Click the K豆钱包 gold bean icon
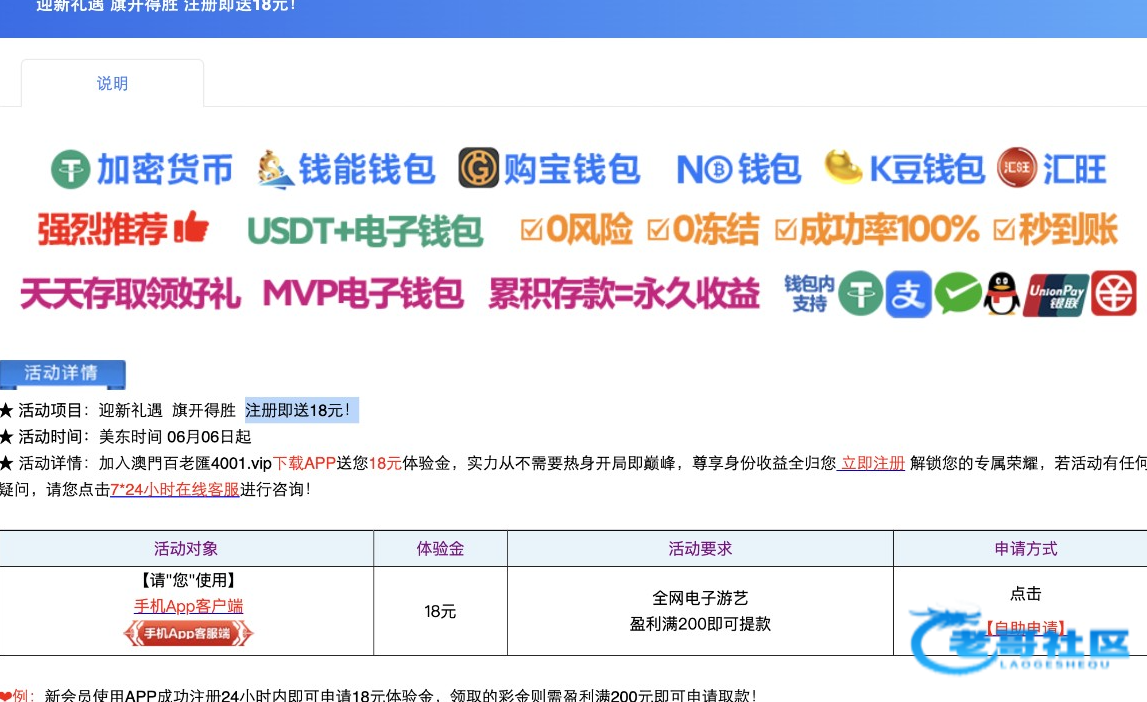This screenshot has height=702, width=1147. tap(843, 167)
